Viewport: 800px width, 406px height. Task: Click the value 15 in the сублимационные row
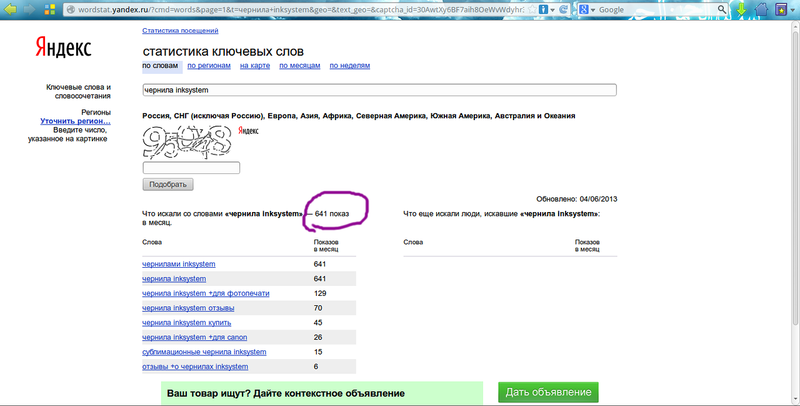pos(318,352)
